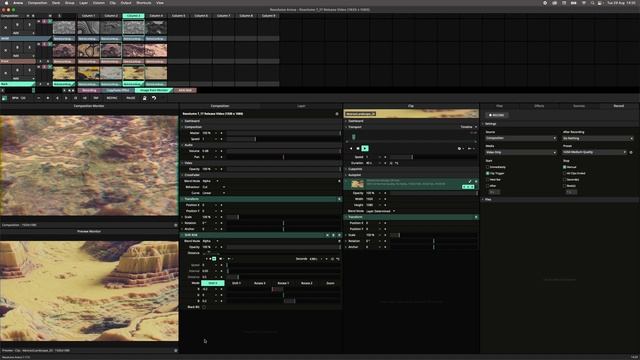Select Clip Trigger start option
The image size is (640, 360).
click(487, 173)
